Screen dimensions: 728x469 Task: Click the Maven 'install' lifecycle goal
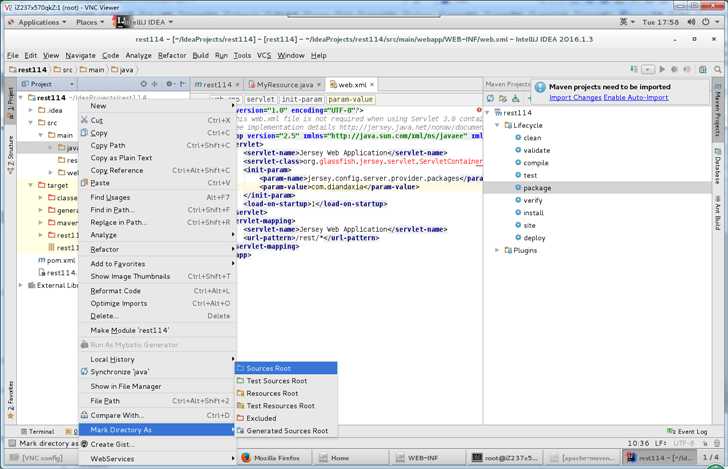pyautogui.click(x=533, y=213)
